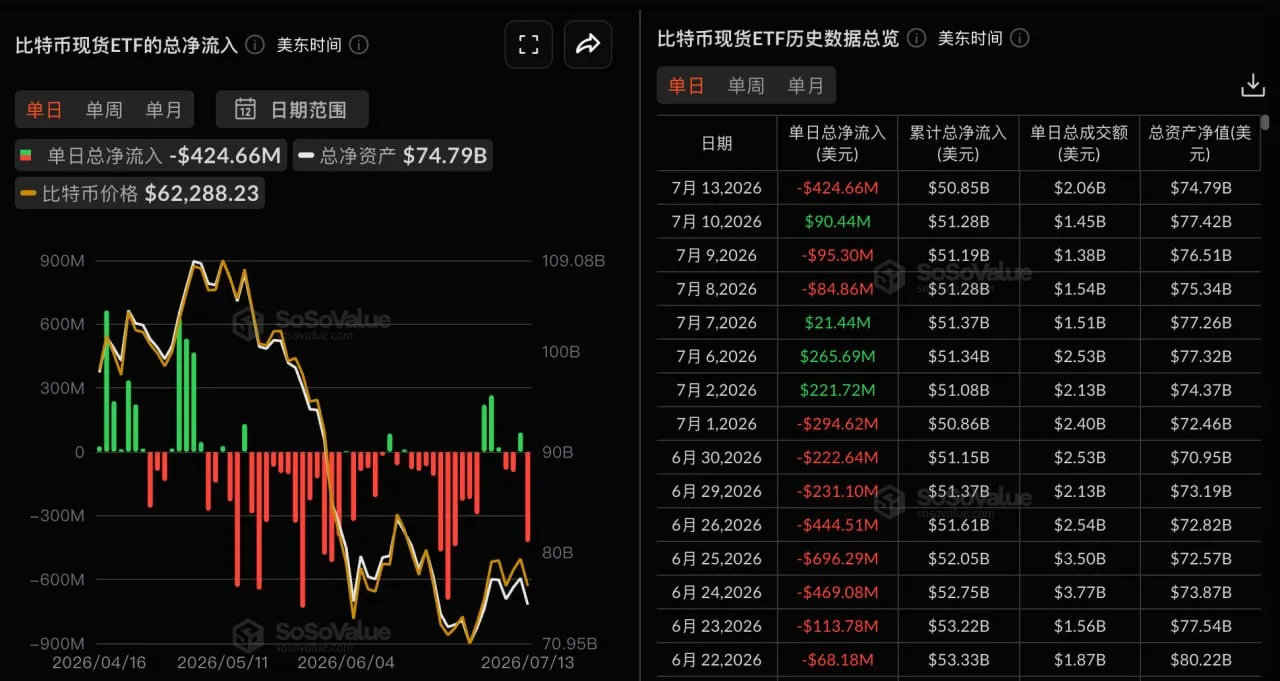Click the 日期 column header
The image size is (1280, 681).
tap(717, 143)
